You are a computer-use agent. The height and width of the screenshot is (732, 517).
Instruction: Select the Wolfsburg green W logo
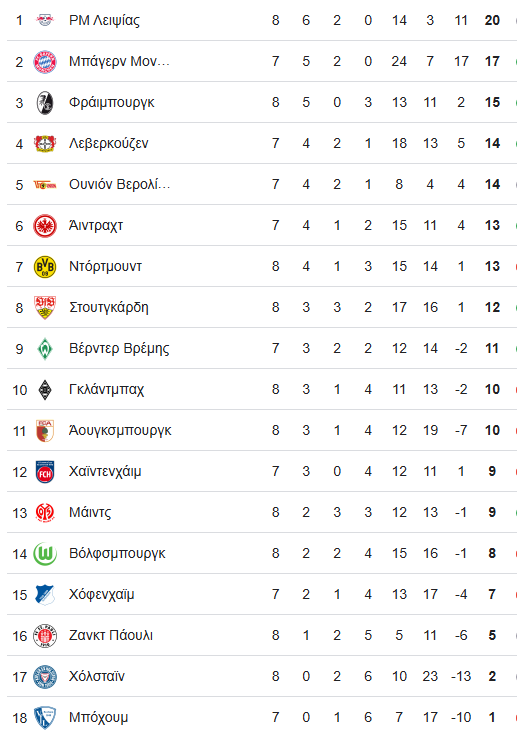point(45,554)
